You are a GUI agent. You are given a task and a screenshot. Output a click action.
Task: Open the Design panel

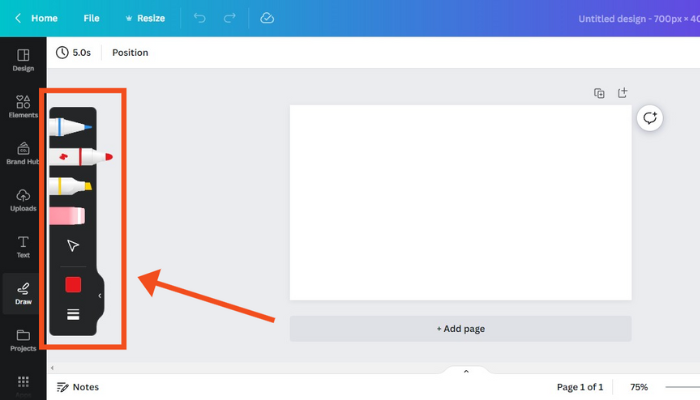23,60
